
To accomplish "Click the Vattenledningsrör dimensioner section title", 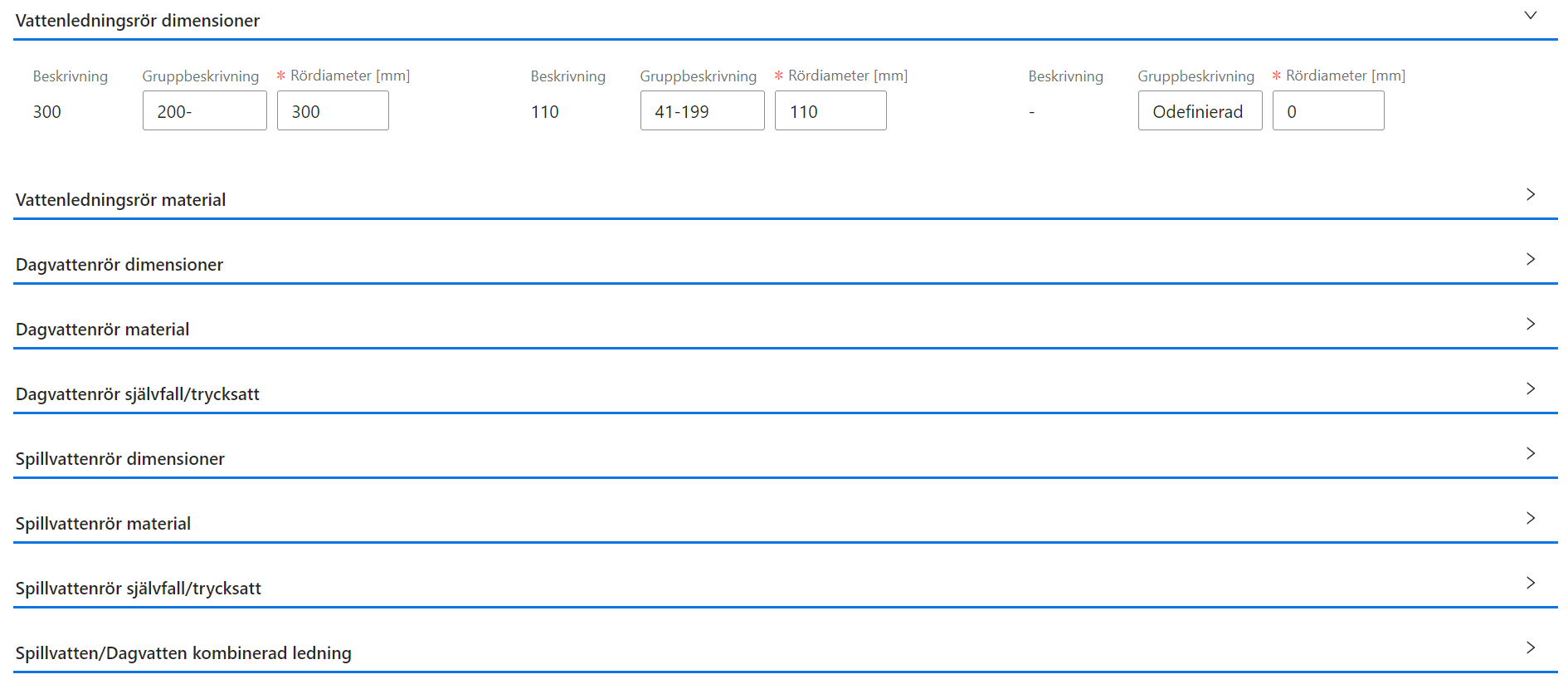I will coord(138,21).
